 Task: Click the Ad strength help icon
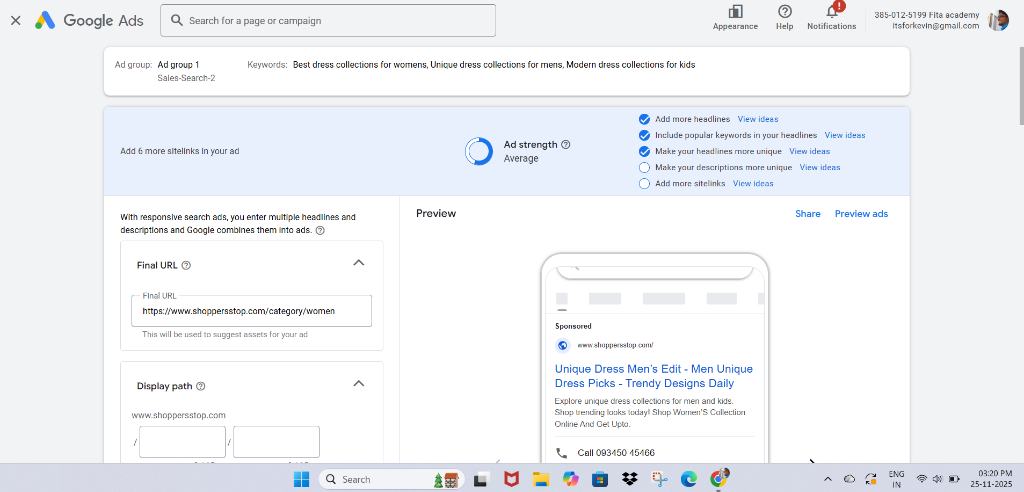tap(566, 144)
